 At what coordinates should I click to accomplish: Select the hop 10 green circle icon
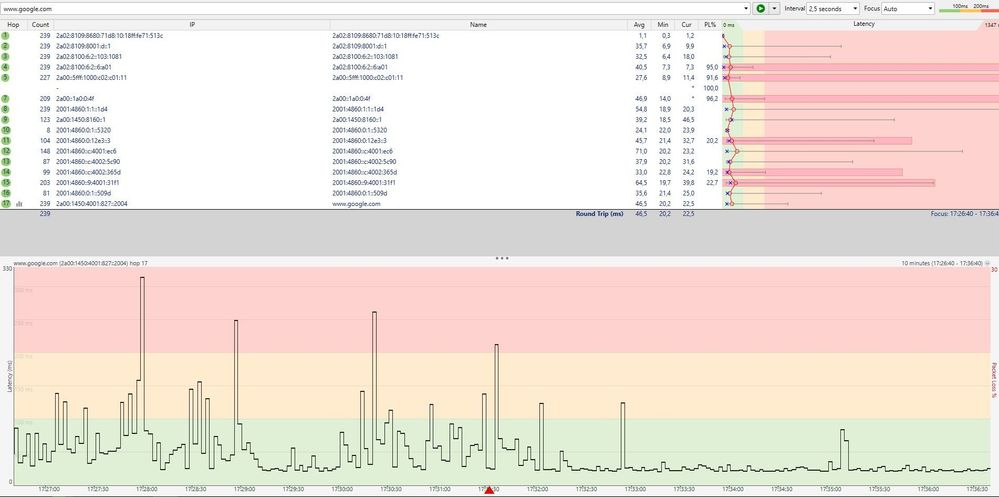[x=6, y=130]
